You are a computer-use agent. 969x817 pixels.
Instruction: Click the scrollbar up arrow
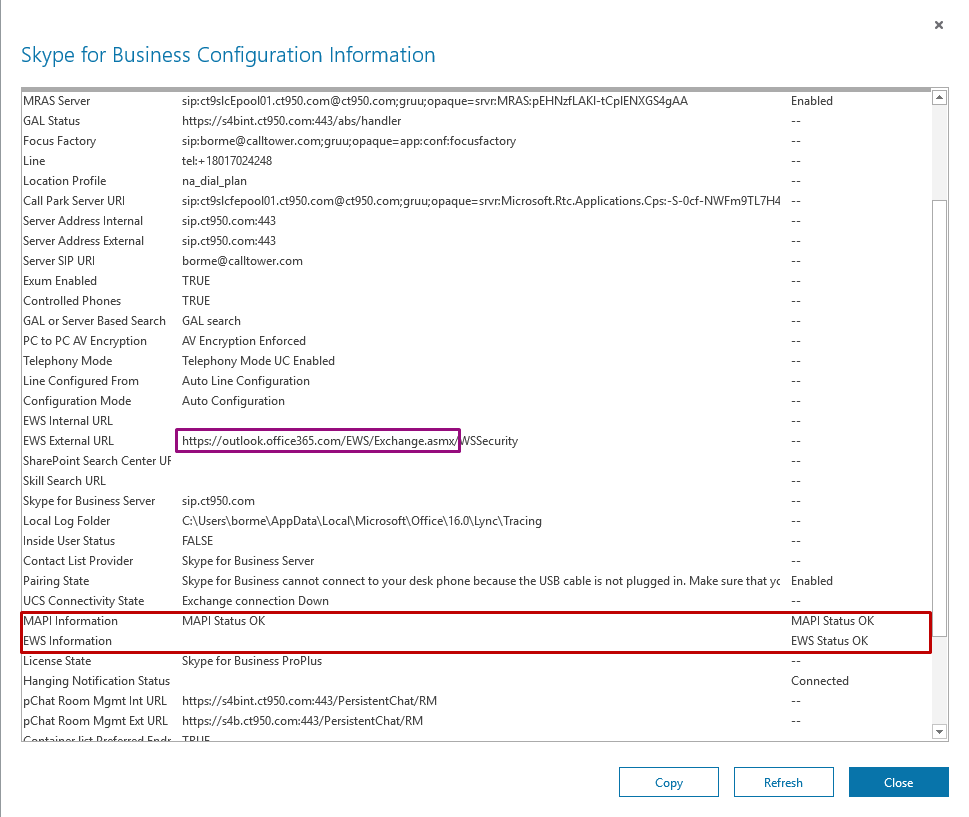pos(939,98)
